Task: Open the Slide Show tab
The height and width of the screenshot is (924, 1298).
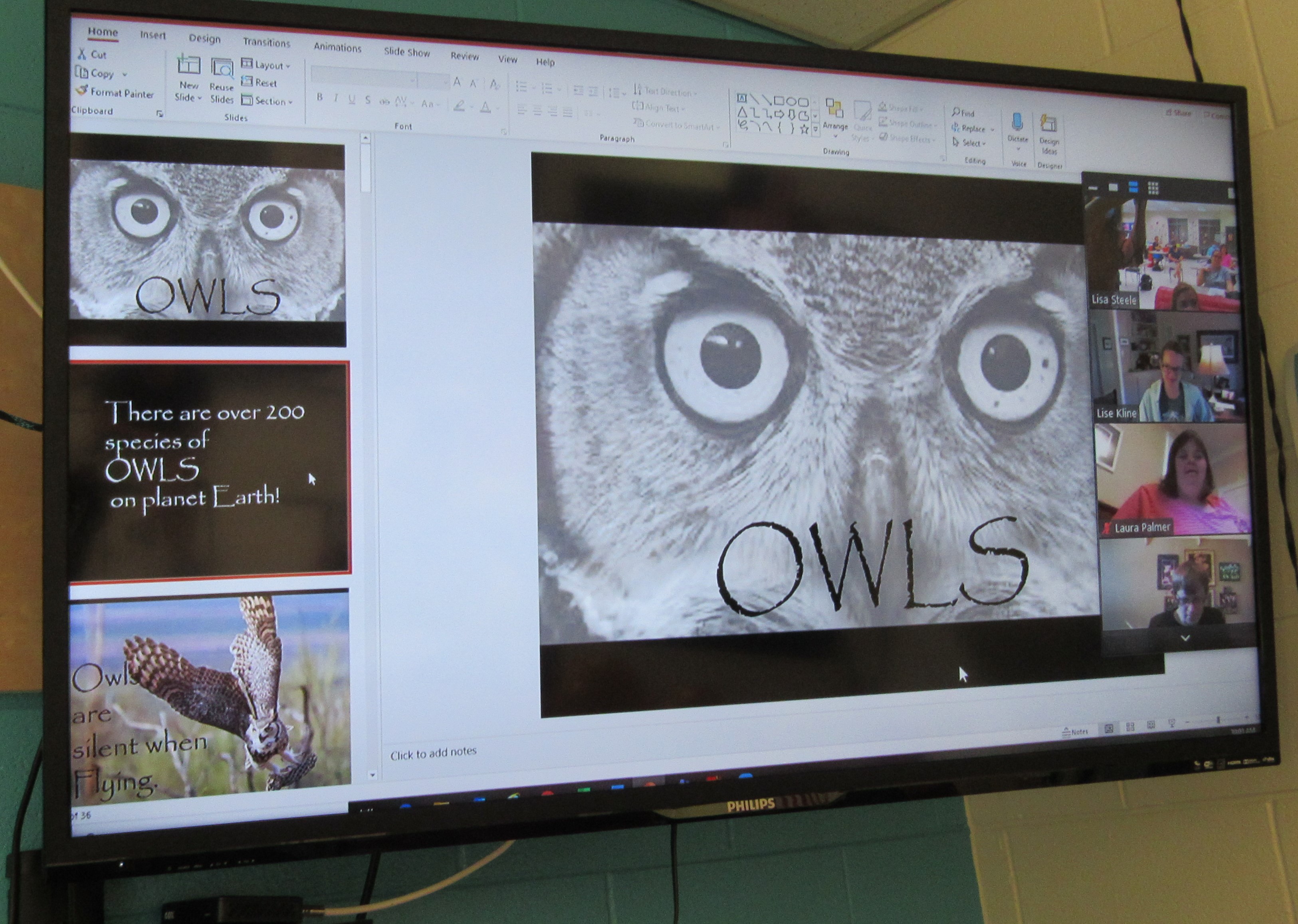Action: 406,52
